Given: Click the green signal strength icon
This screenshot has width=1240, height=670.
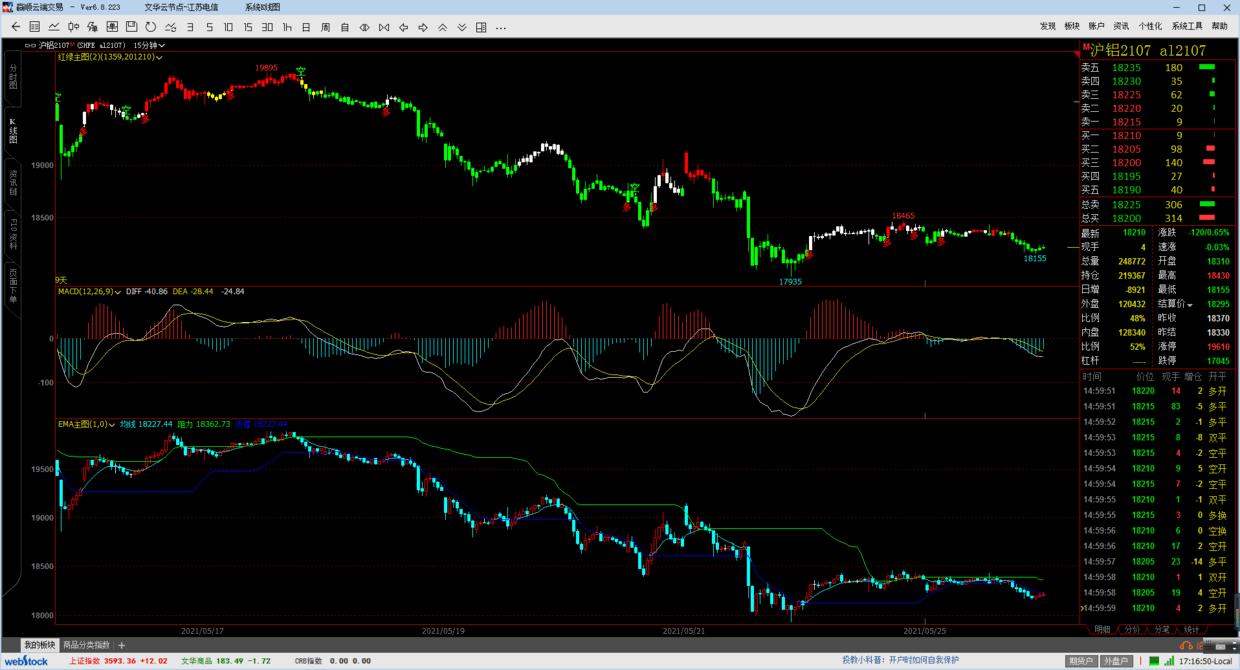Looking at the screenshot, I should (1168, 661).
